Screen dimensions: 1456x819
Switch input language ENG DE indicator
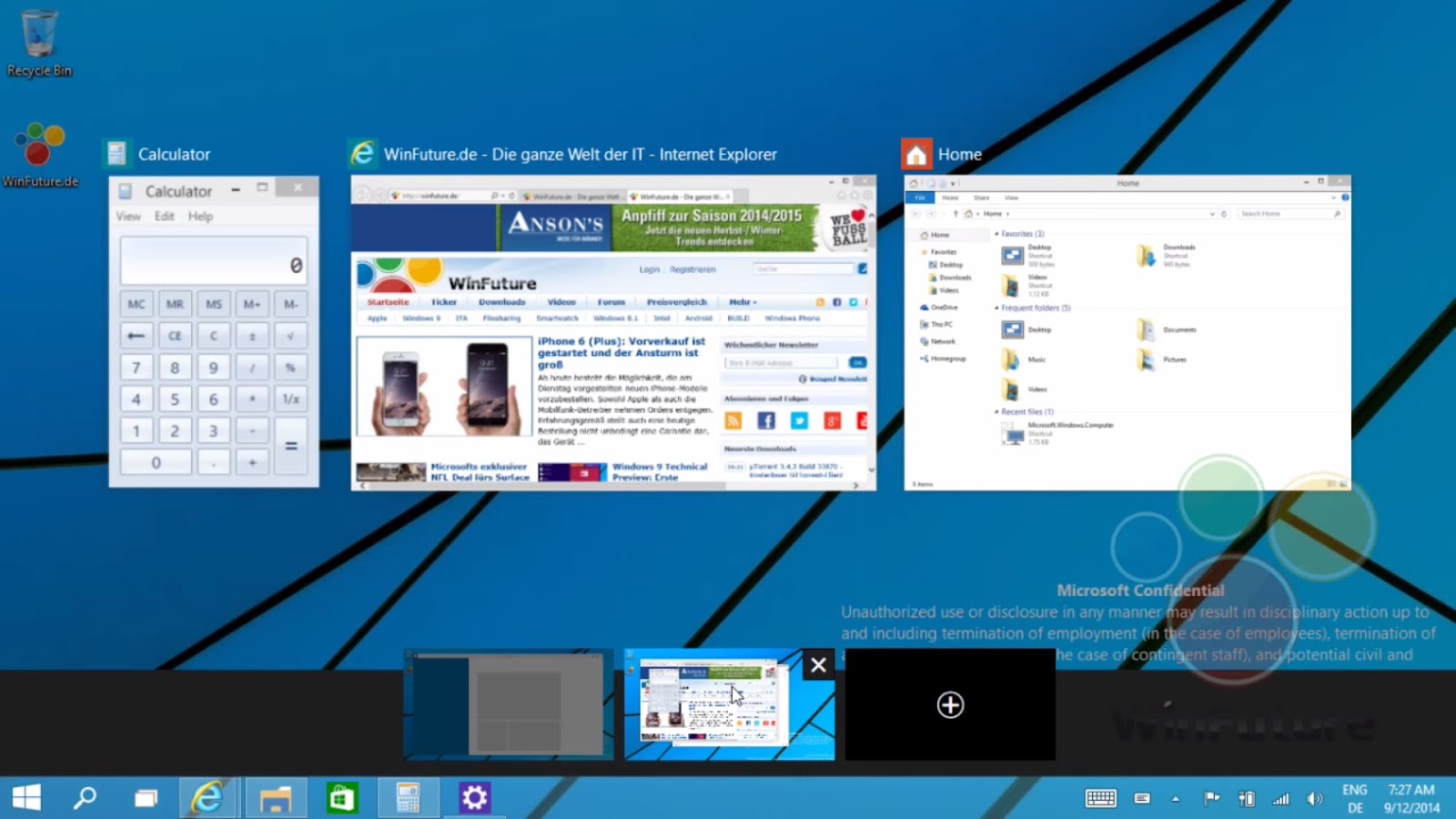1355,798
